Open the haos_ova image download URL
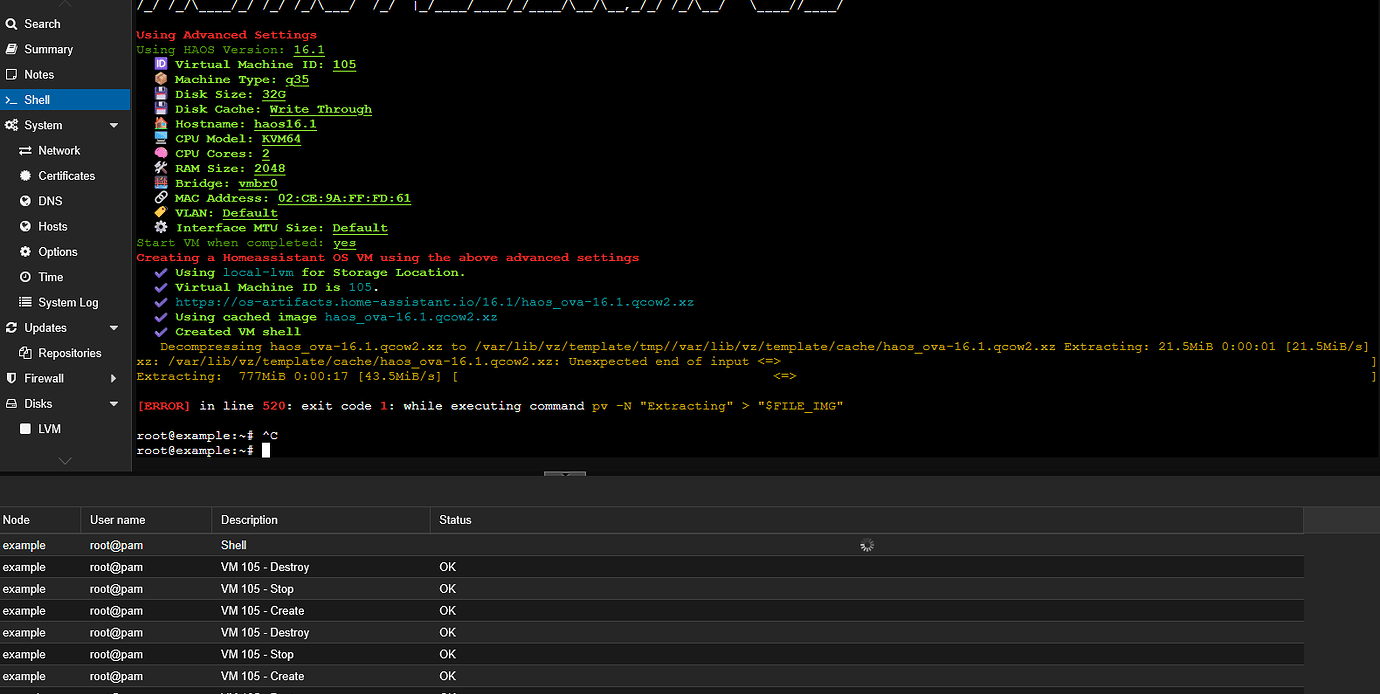1380x694 pixels. [x=434, y=301]
